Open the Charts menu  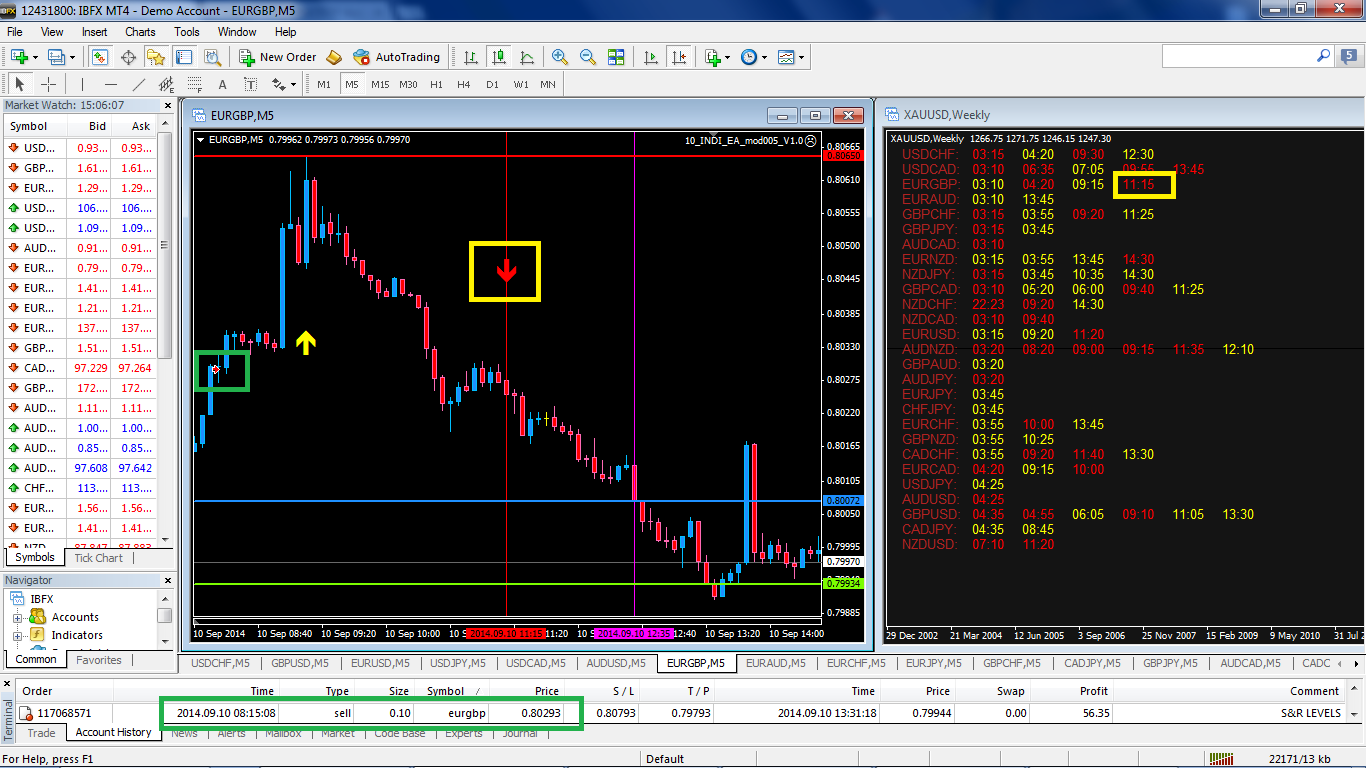tap(140, 32)
